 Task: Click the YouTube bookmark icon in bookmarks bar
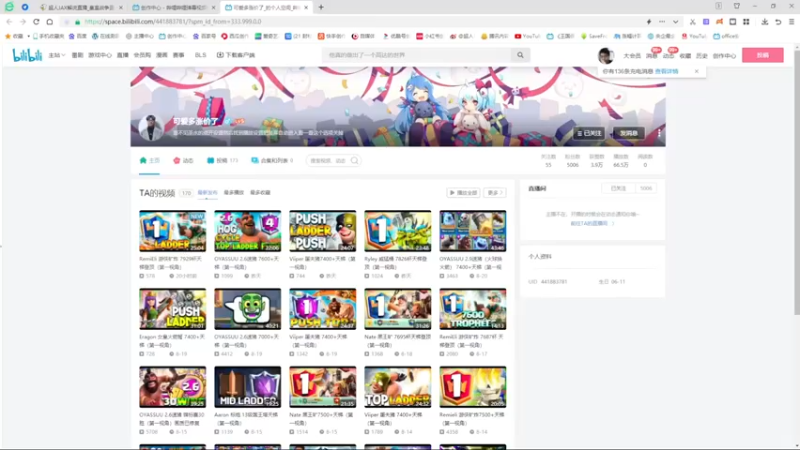pyautogui.click(x=518, y=36)
